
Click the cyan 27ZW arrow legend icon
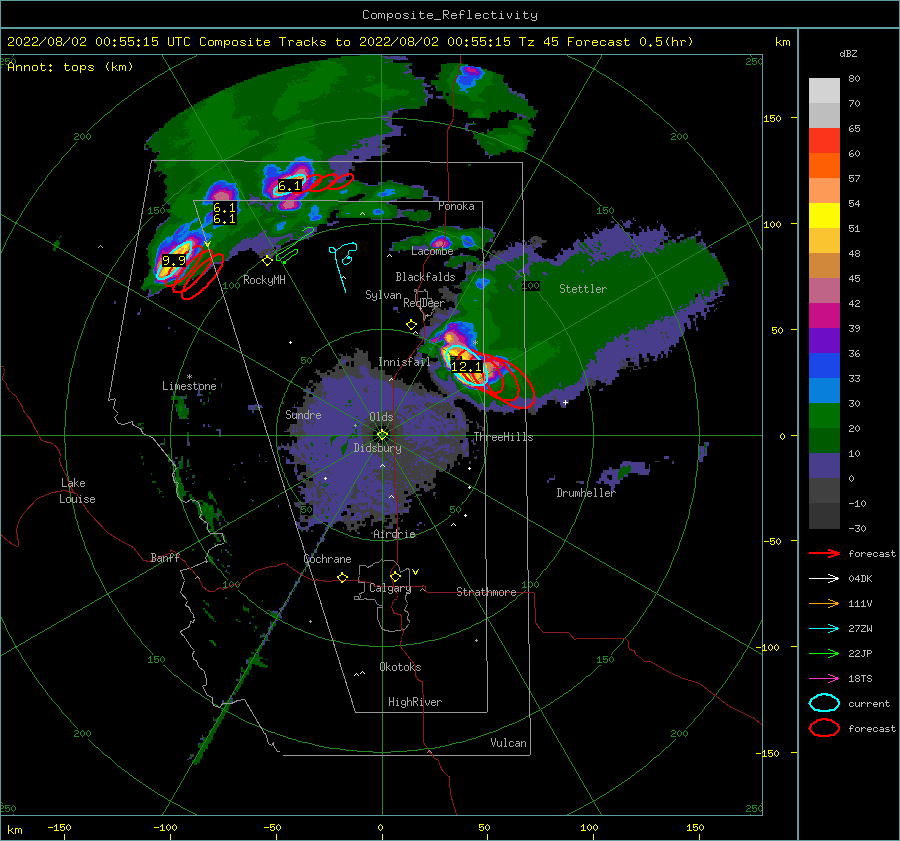[x=824, y=629]
